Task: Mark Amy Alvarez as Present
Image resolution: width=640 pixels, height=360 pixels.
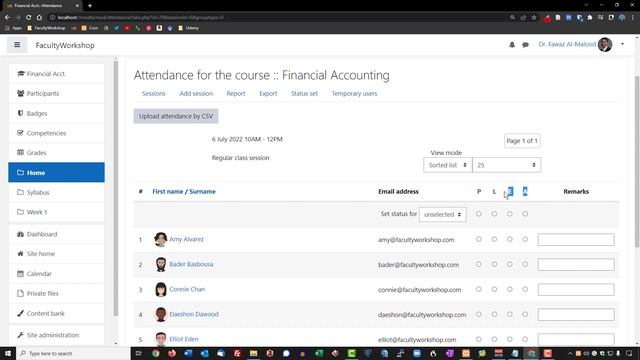Action: 479,239
